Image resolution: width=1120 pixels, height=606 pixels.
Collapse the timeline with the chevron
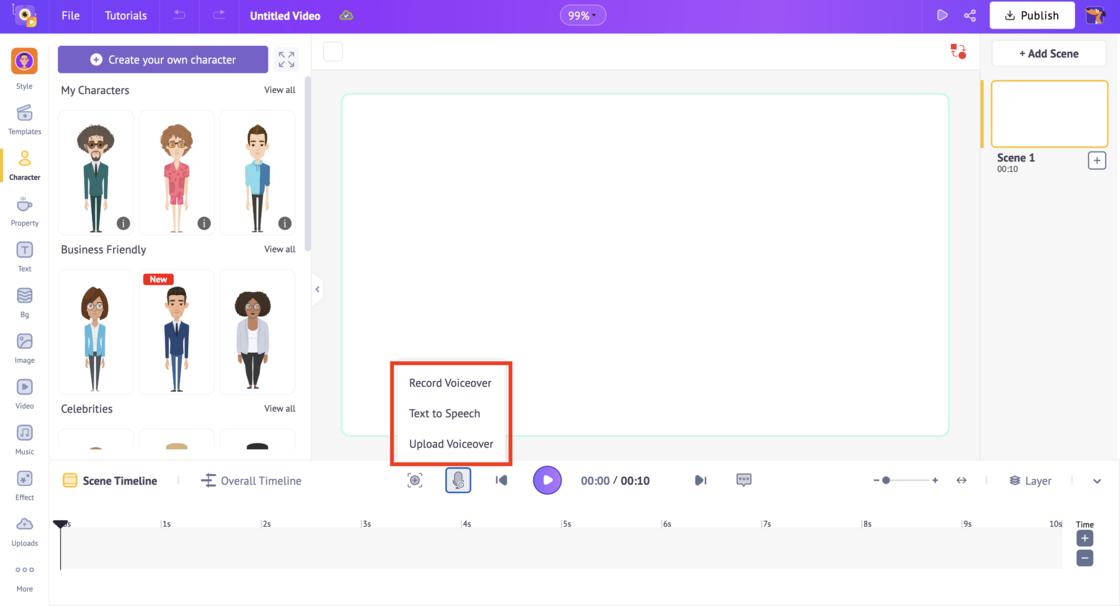tap(1096, 480)
